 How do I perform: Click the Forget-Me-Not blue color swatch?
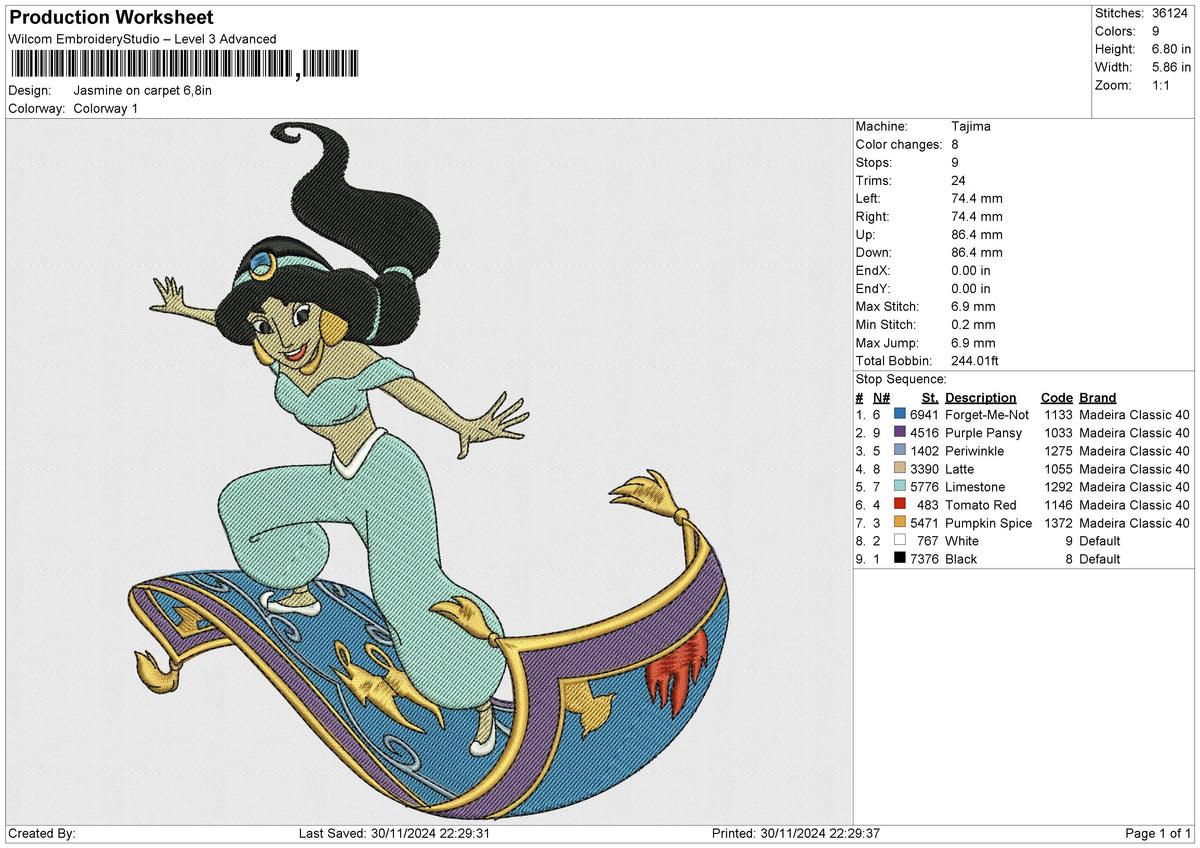point(899,414)
